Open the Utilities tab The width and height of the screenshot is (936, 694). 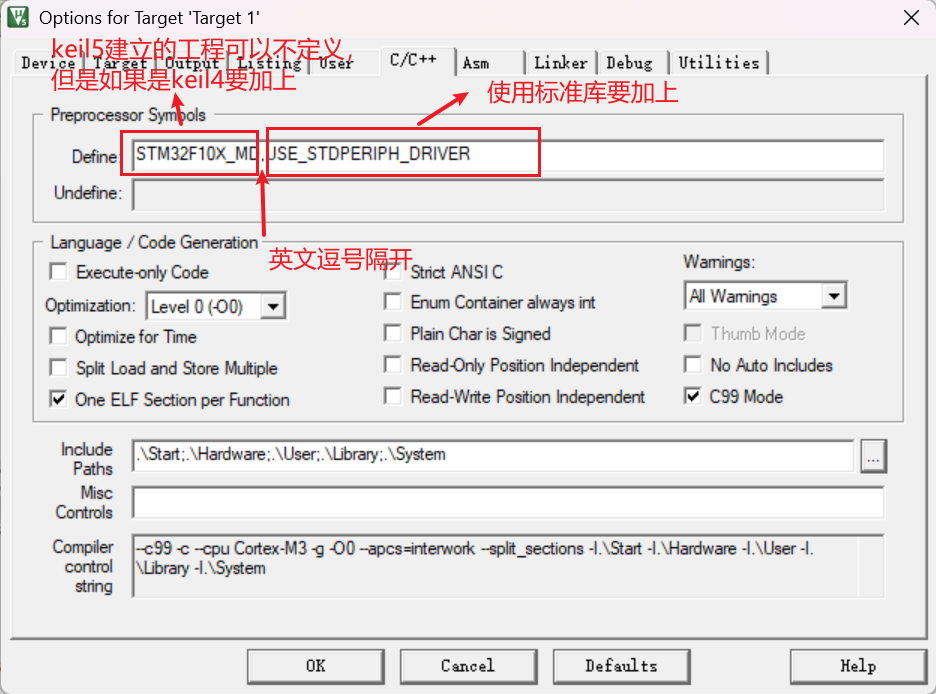coord(719,63)
